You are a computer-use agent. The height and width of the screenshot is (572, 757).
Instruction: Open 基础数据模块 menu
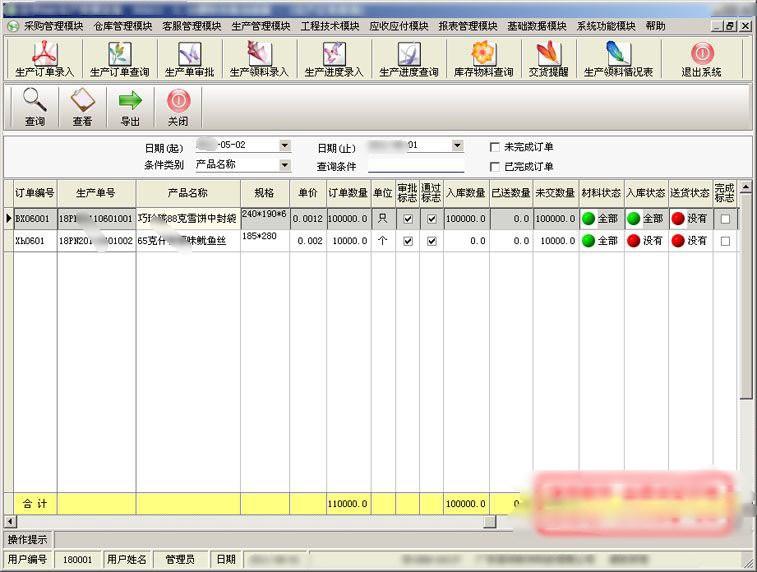(x=537, y=26)
